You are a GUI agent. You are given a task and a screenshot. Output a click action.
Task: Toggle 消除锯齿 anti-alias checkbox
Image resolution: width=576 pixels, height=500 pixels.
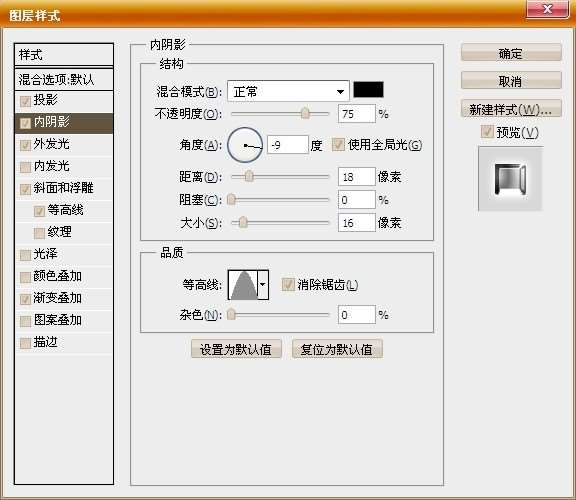pyautogui.click(x=288, y=284)
